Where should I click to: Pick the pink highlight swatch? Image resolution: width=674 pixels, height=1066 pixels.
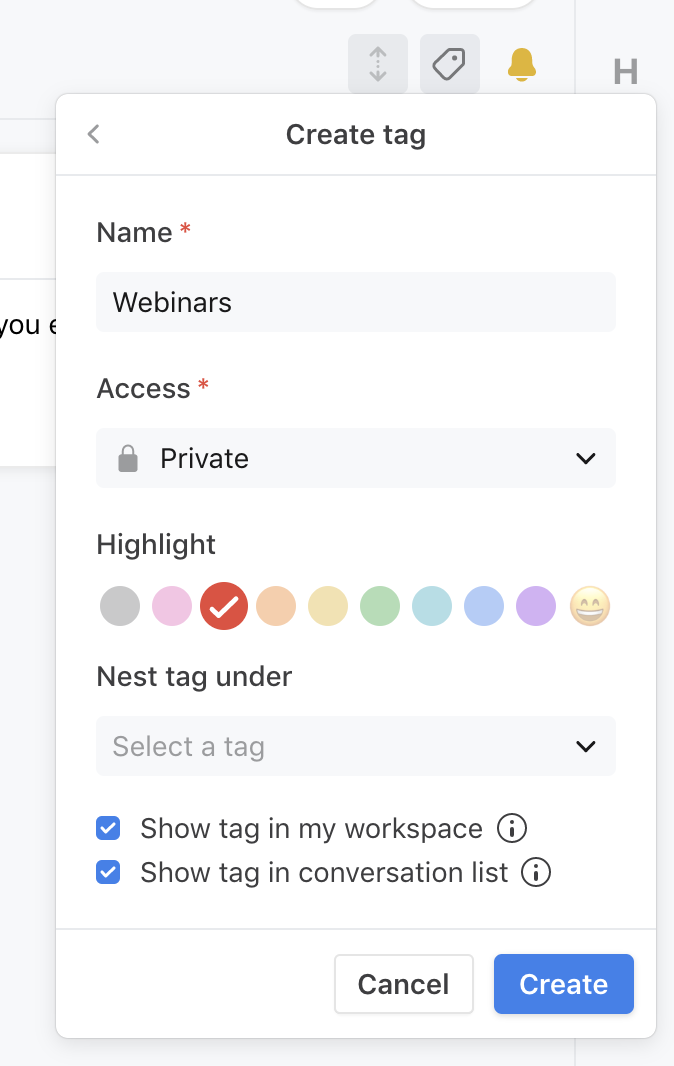172,606
